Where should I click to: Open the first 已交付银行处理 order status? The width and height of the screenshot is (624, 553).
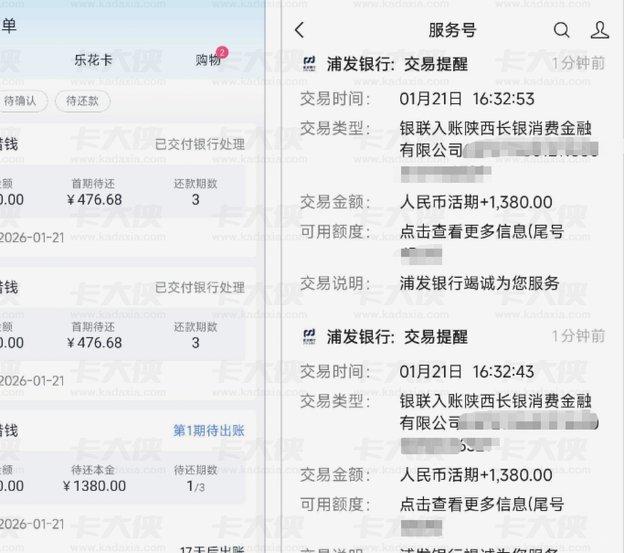tap(199, 144)
